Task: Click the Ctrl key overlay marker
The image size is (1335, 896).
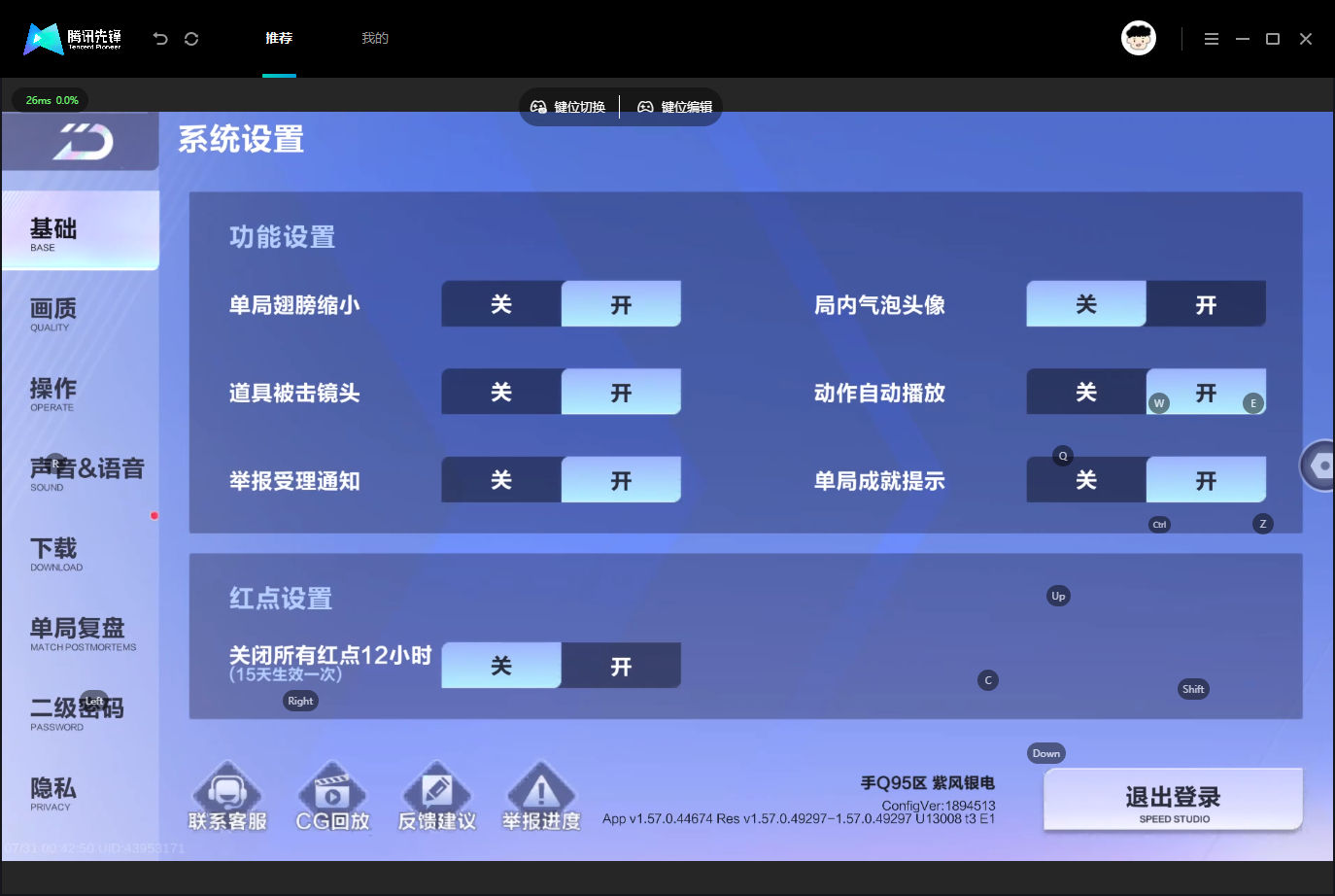Action: [1159, 525]
